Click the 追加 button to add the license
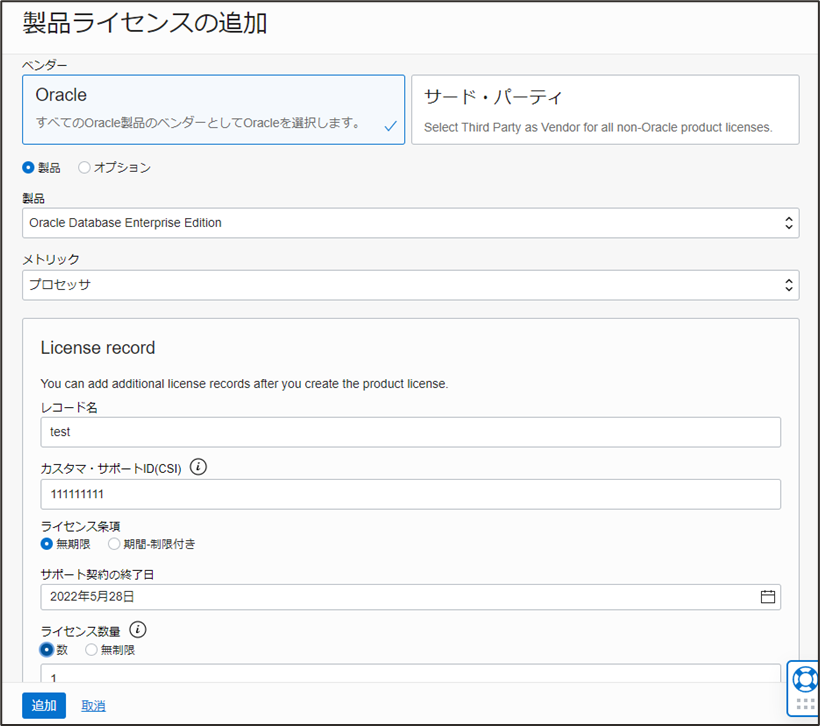820x726 pixels. coord(43,705)
